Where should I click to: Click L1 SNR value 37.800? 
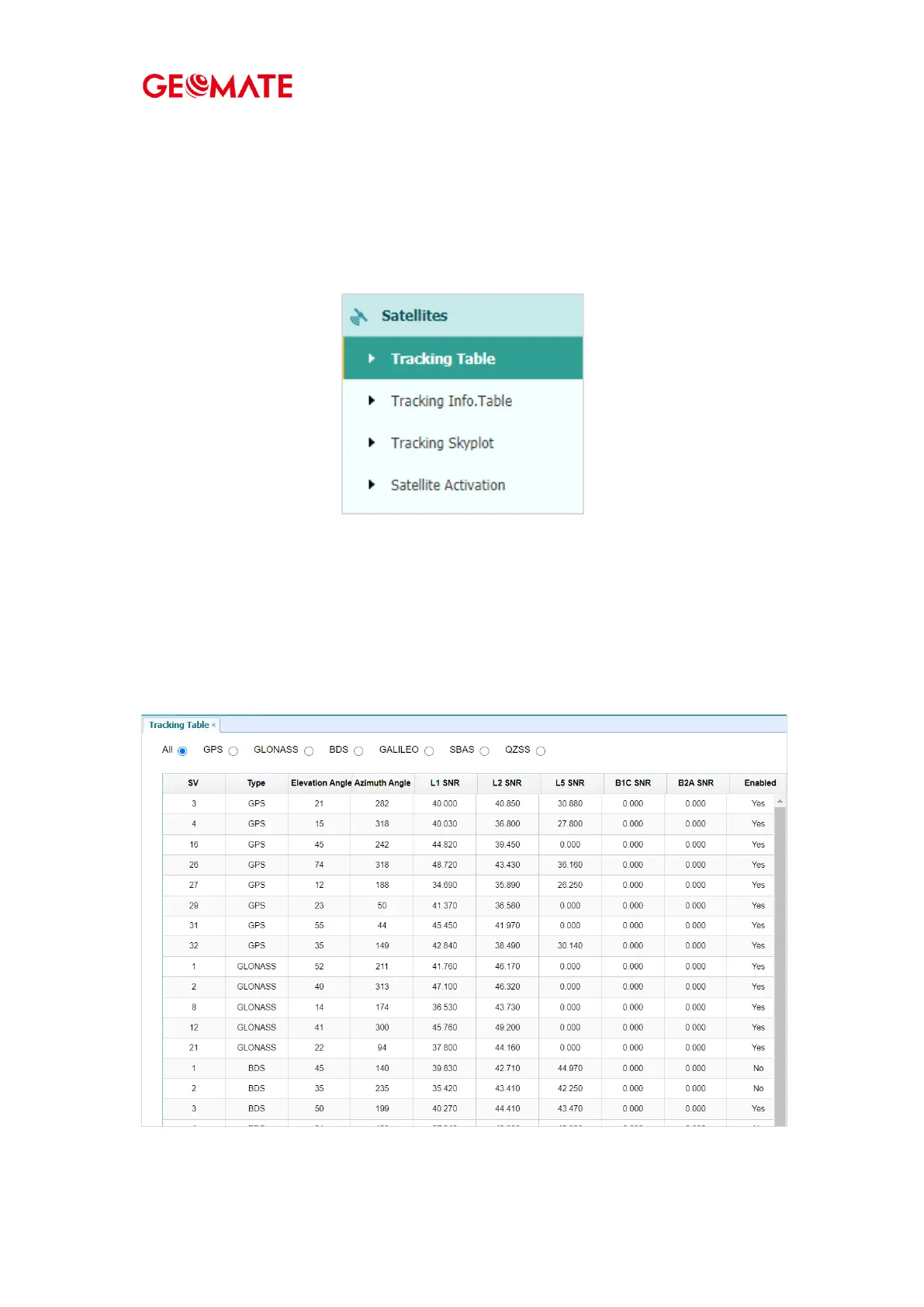click(x=445, y=1047)
